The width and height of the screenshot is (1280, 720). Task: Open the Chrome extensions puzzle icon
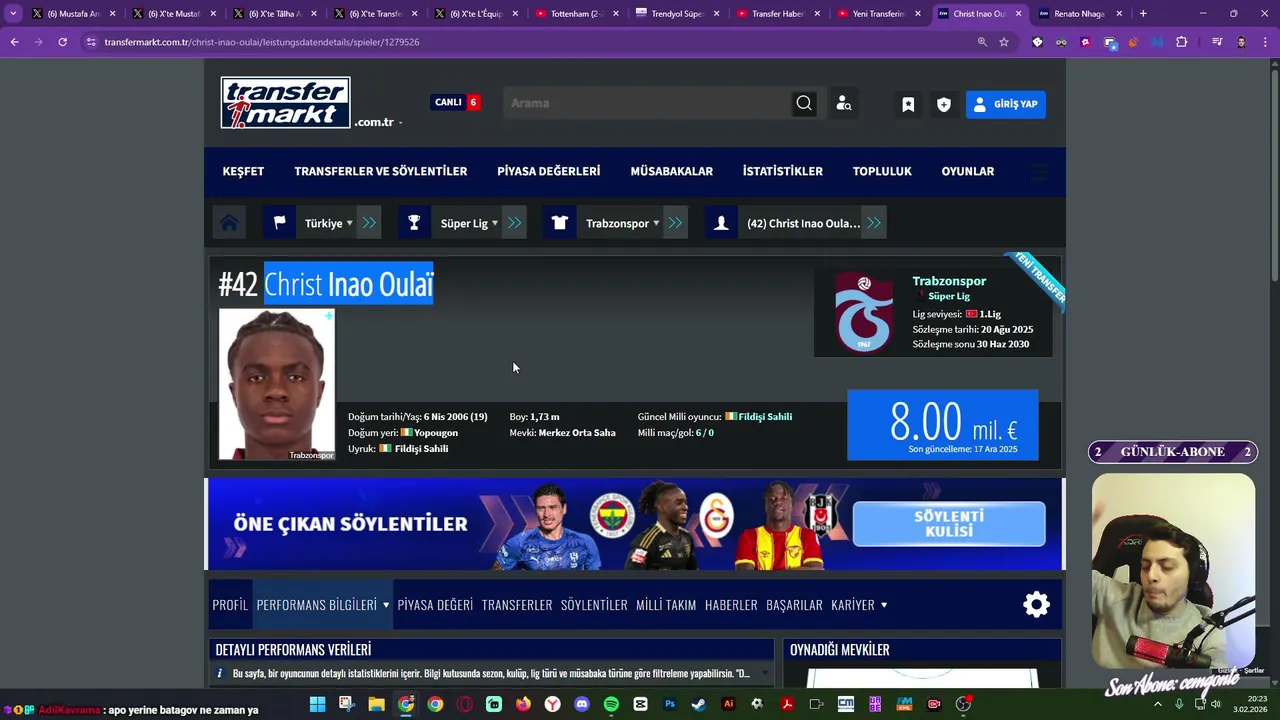pos(1181,42)
